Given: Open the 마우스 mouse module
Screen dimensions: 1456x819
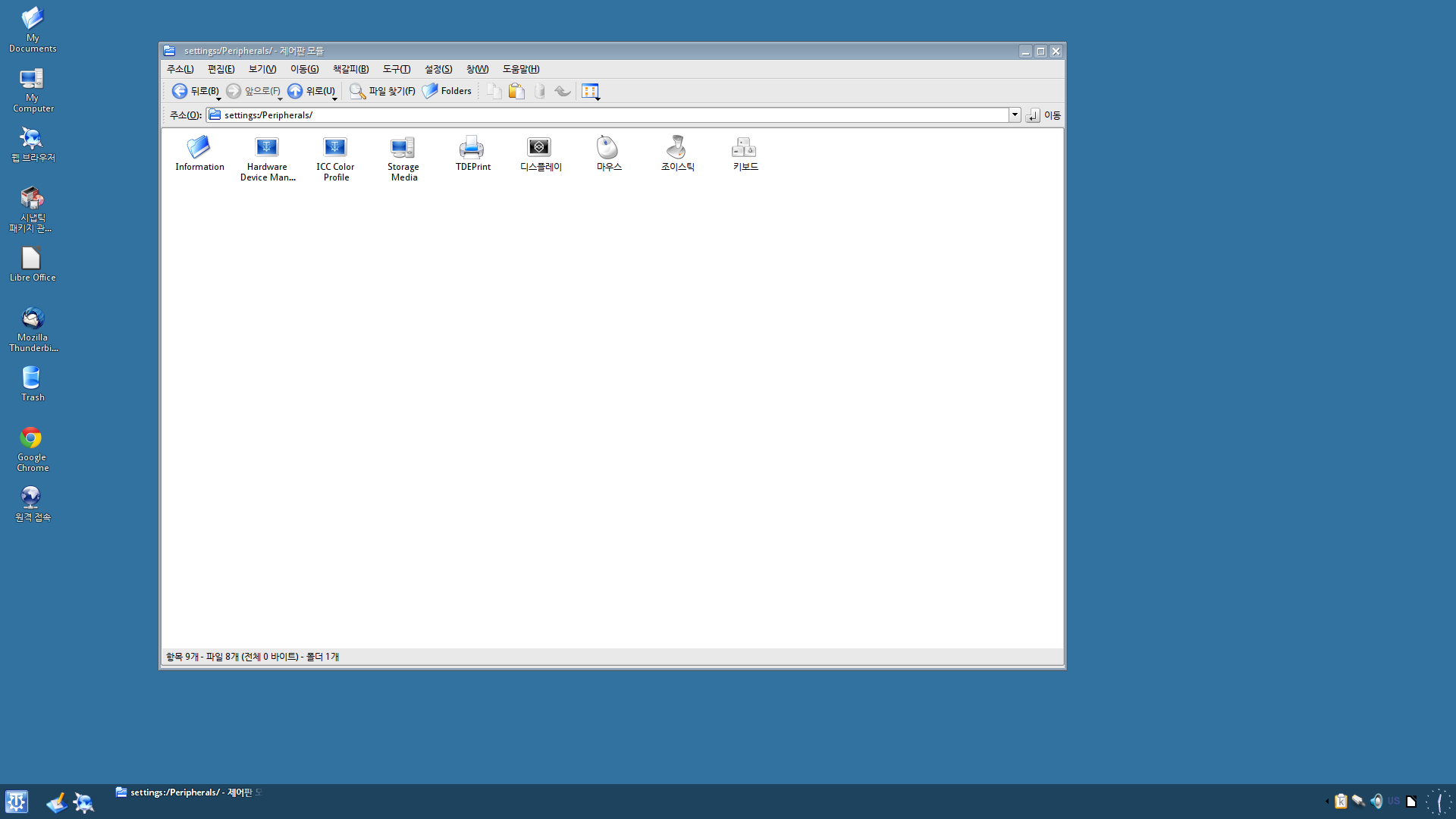Looking at the screenshot, I should click(x=609, y=154).
